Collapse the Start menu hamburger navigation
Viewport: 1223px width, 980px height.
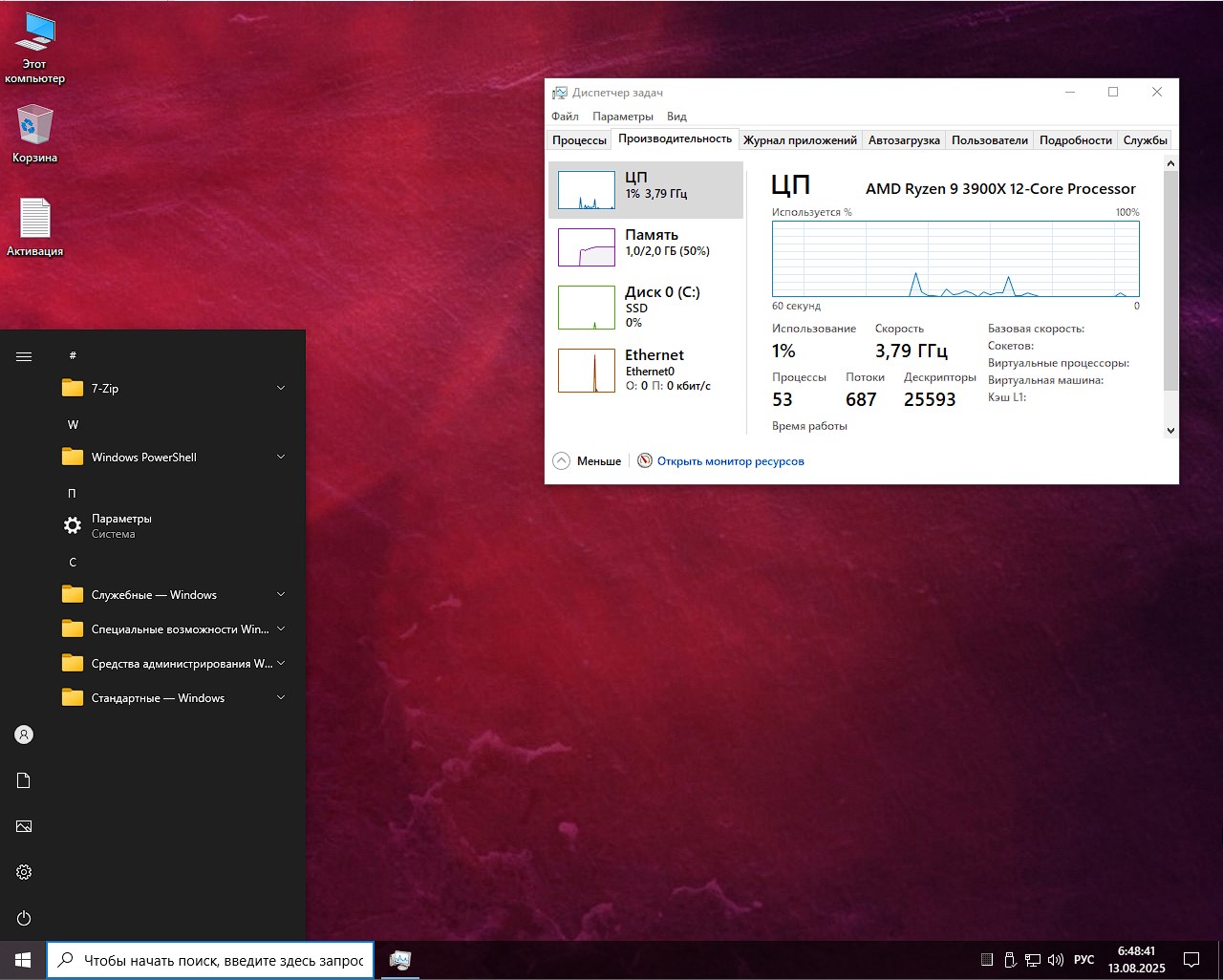point(24,356)
